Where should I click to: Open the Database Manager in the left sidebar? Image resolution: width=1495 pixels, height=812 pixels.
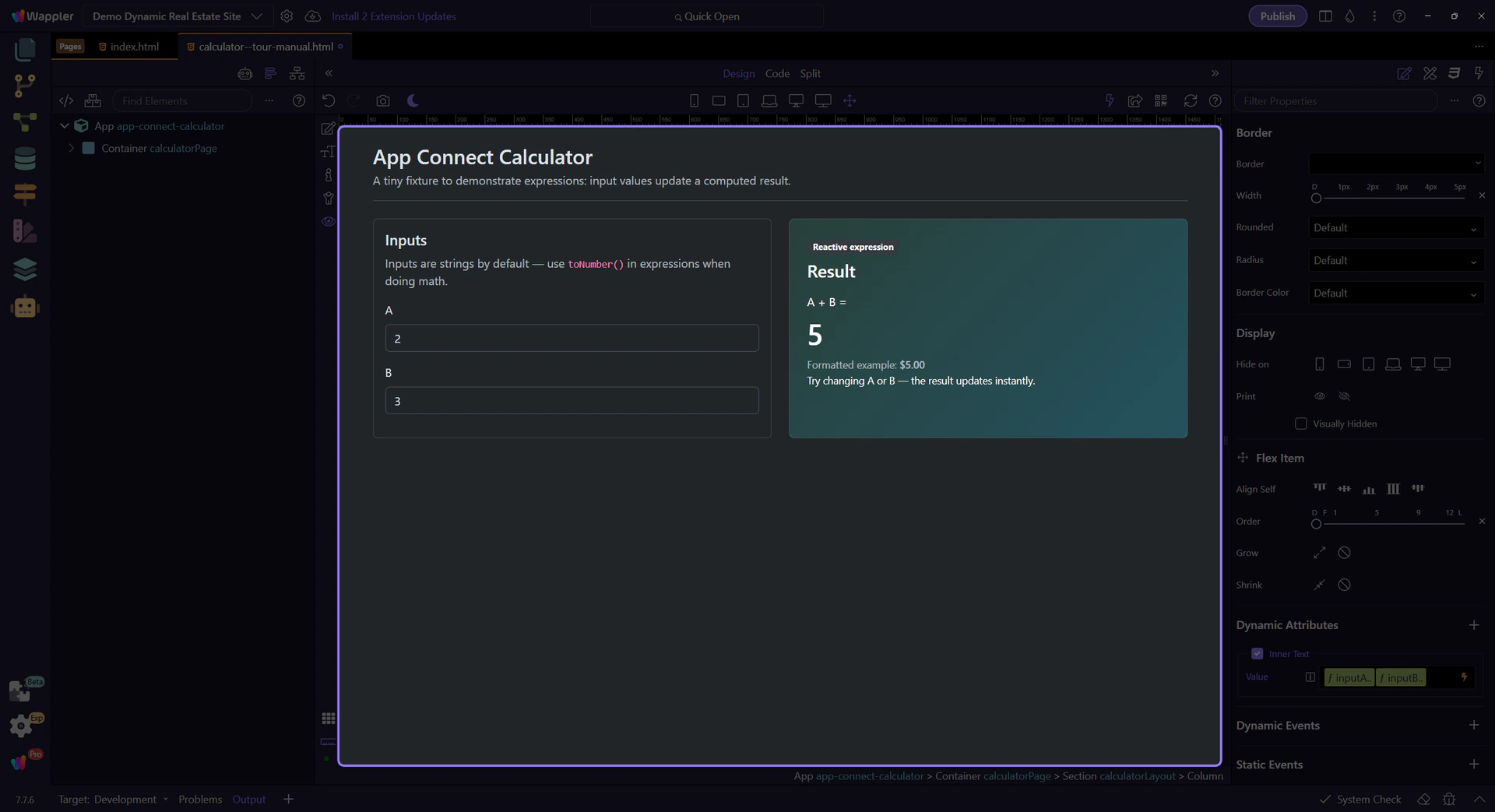tap(25, 159)
